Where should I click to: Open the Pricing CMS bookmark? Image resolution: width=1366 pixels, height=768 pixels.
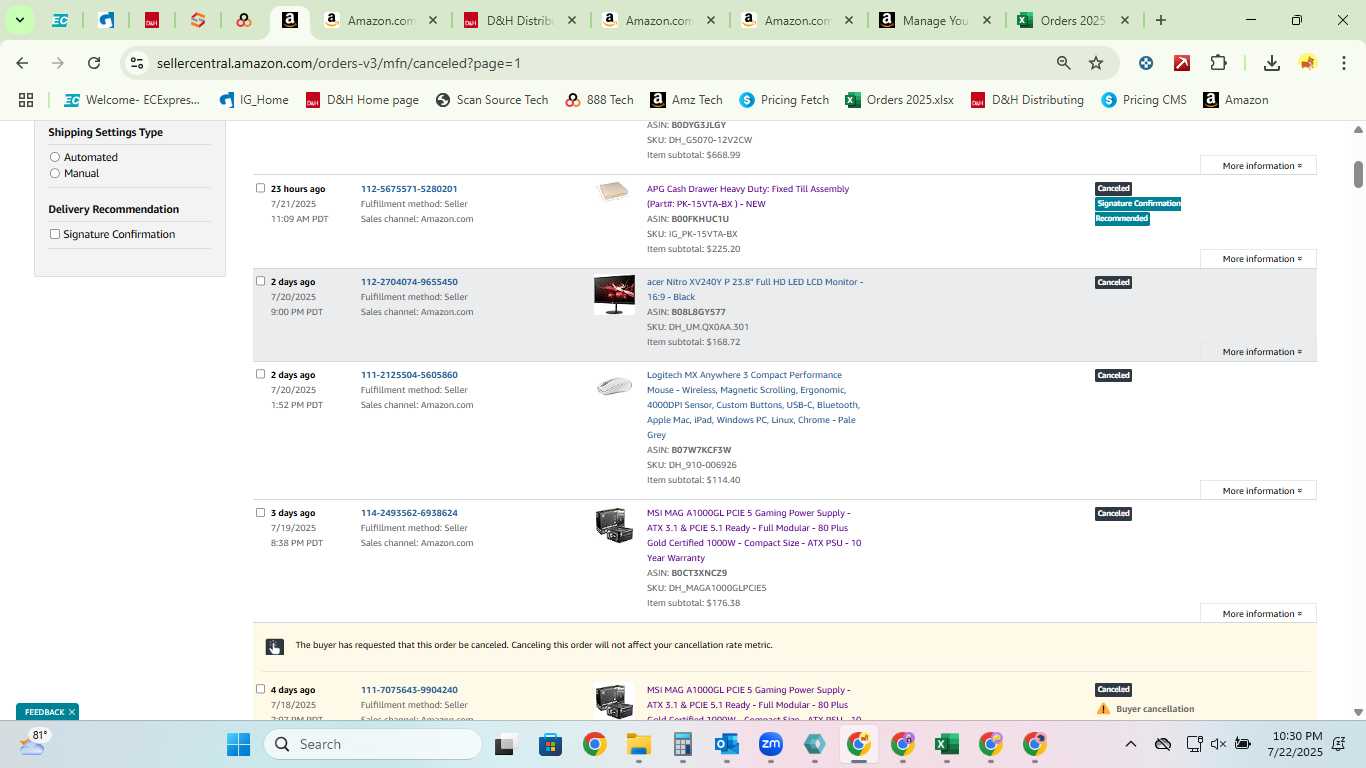(x=1143, y=100)
